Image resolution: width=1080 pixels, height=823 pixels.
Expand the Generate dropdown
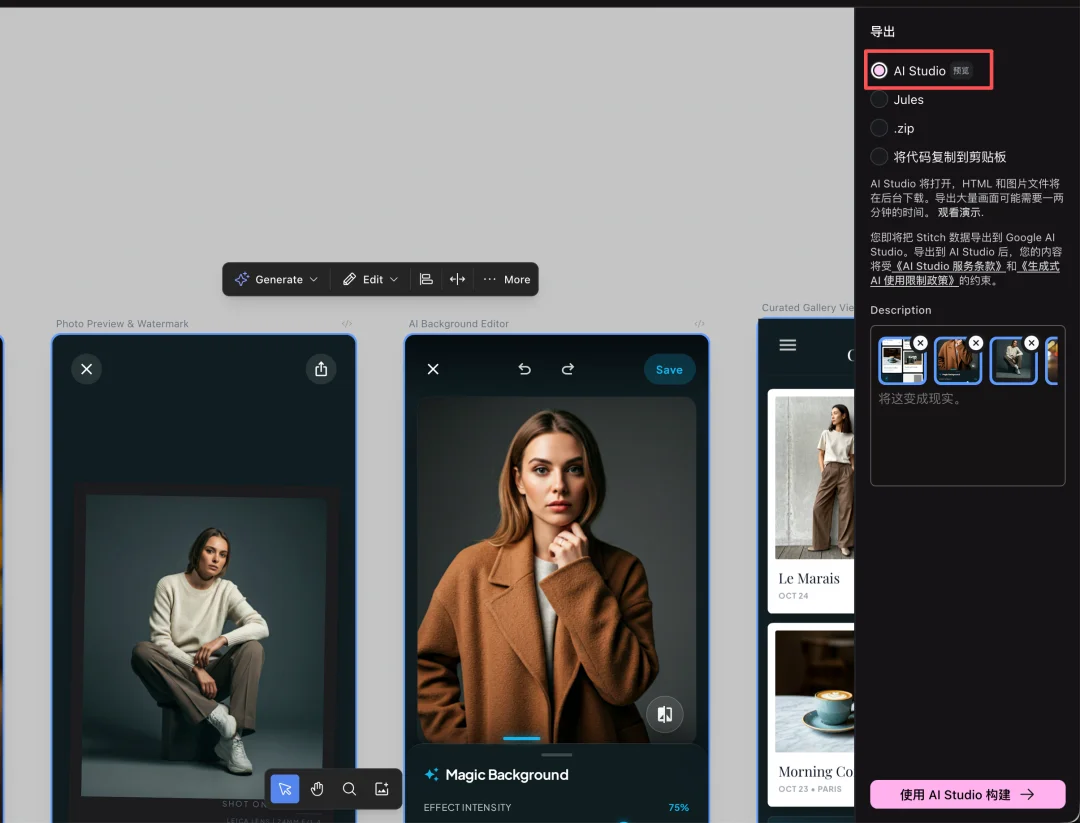pyautogui.click(x=277, y=279)
